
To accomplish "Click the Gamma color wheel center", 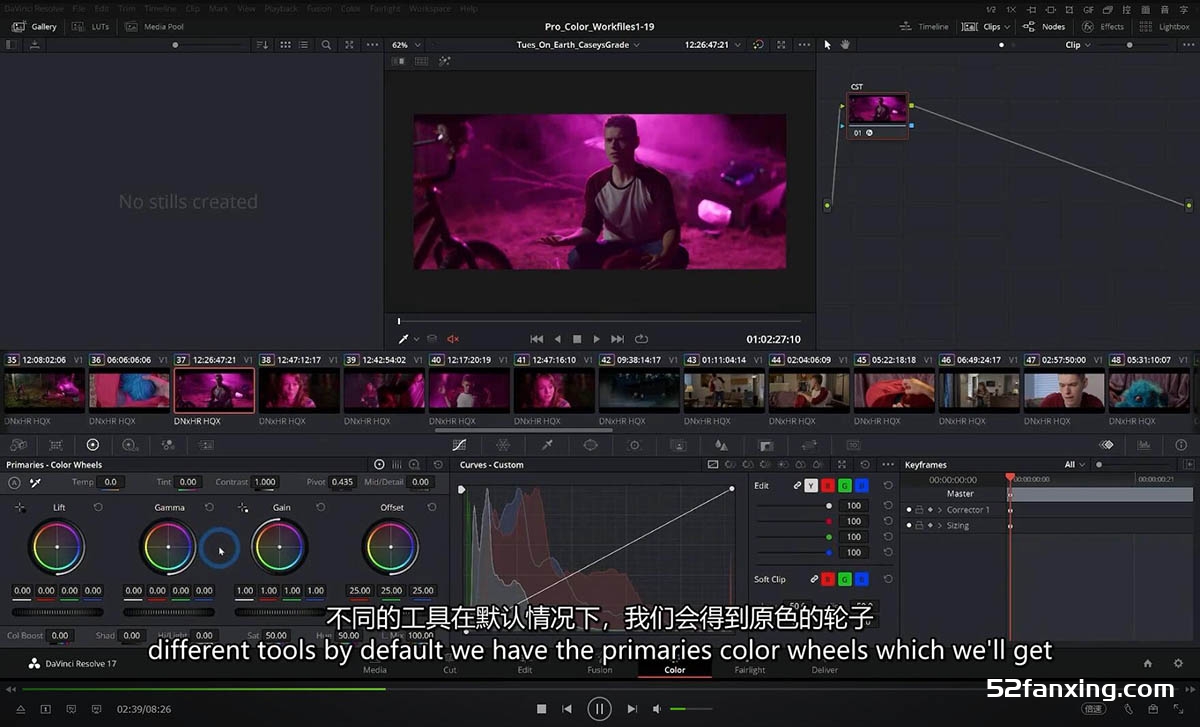I will (168, 547).
